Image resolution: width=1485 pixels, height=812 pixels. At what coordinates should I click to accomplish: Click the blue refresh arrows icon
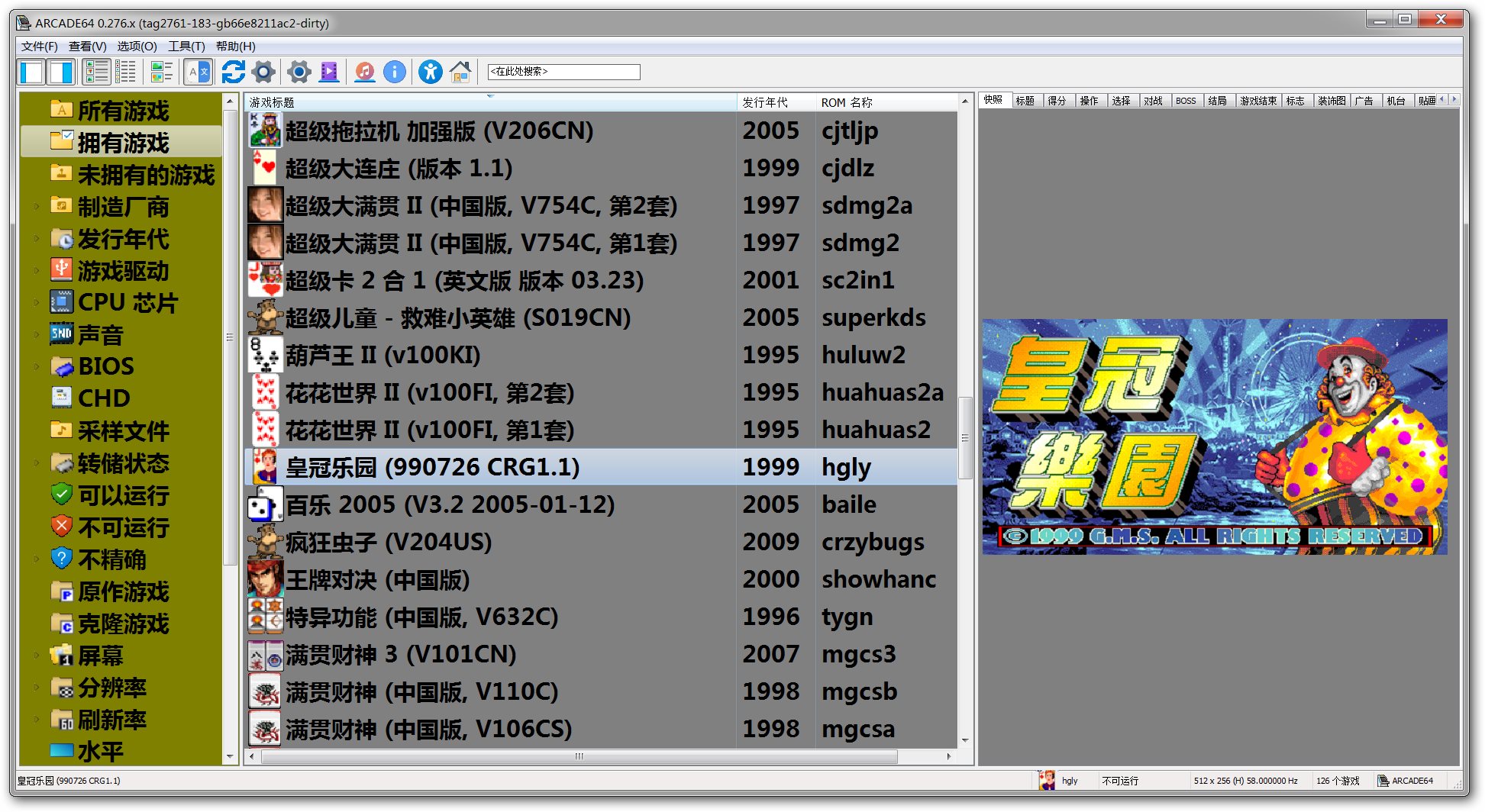click(233, 72)
